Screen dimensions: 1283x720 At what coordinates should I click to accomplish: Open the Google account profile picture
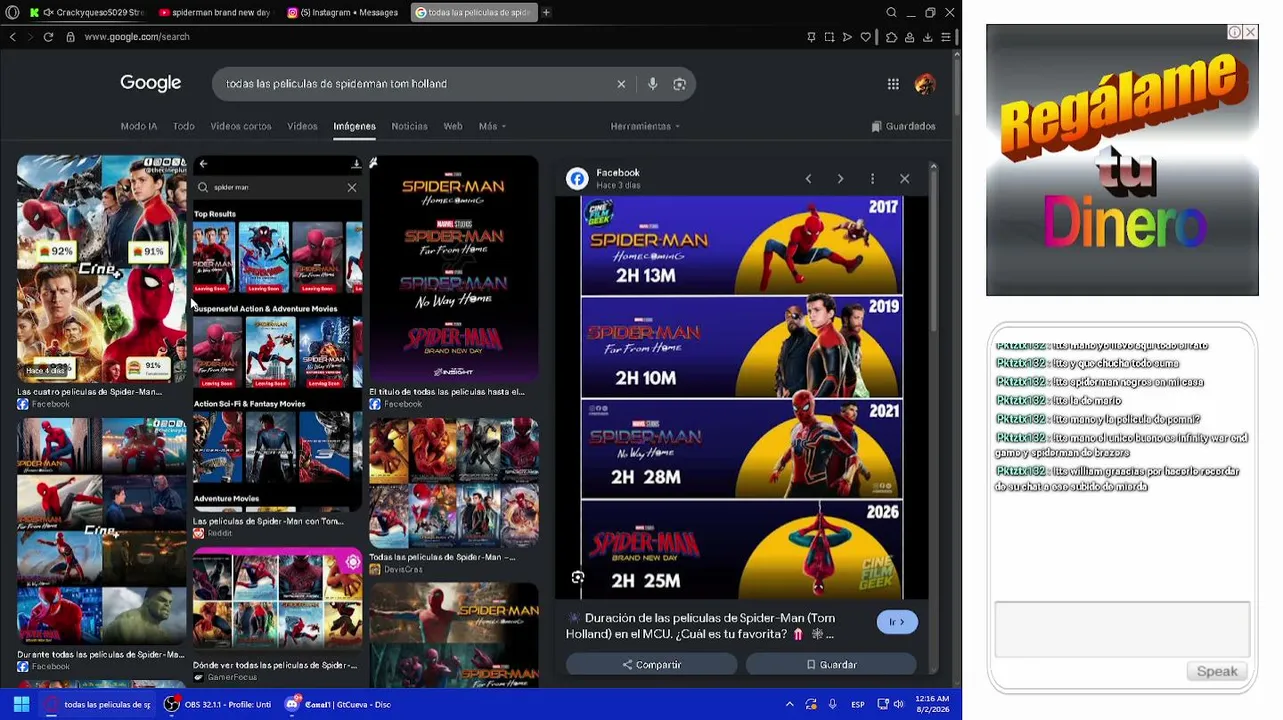pyautogui.click(x=925, y=84)
